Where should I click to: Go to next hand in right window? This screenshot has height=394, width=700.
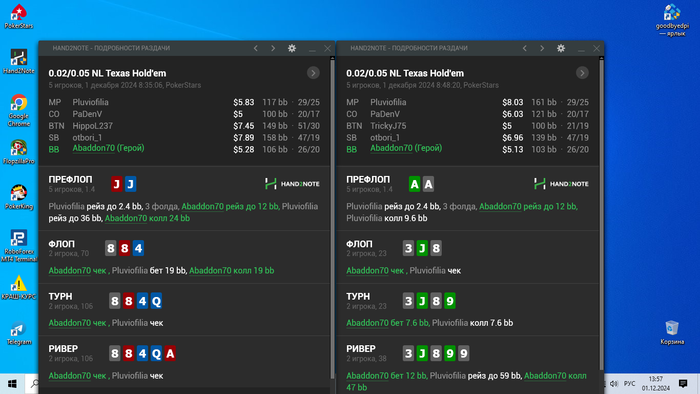point(542,48)
